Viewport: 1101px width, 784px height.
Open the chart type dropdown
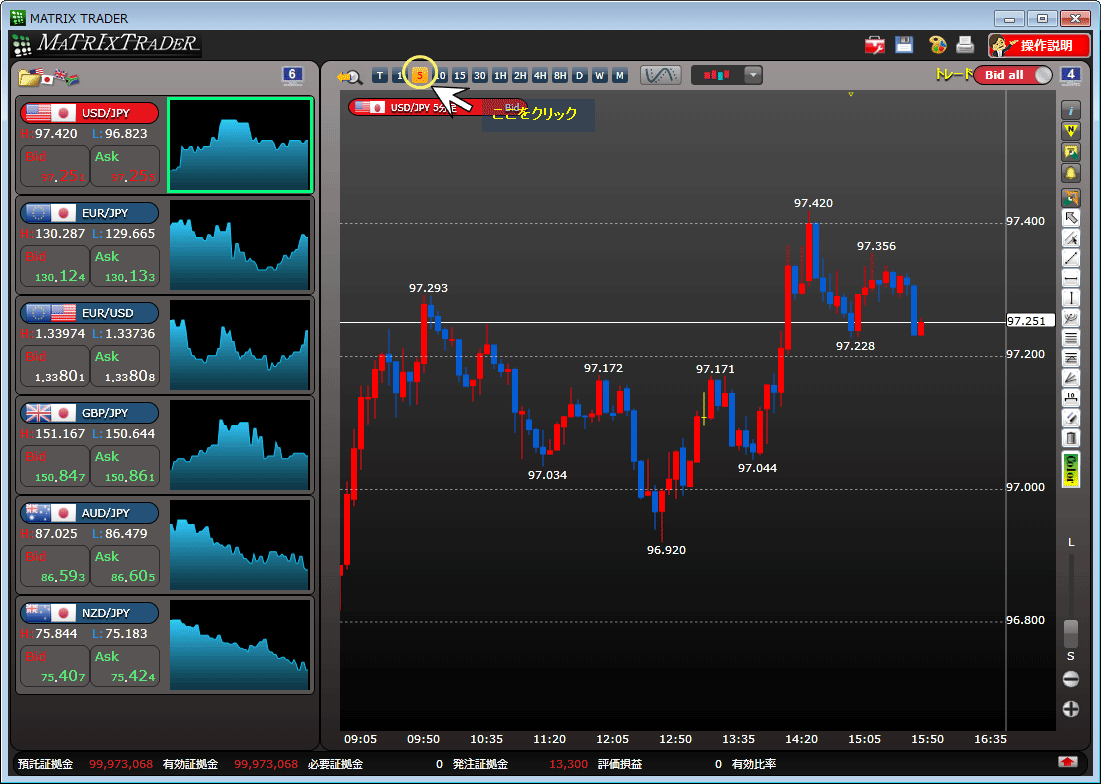tap(753, 75)
